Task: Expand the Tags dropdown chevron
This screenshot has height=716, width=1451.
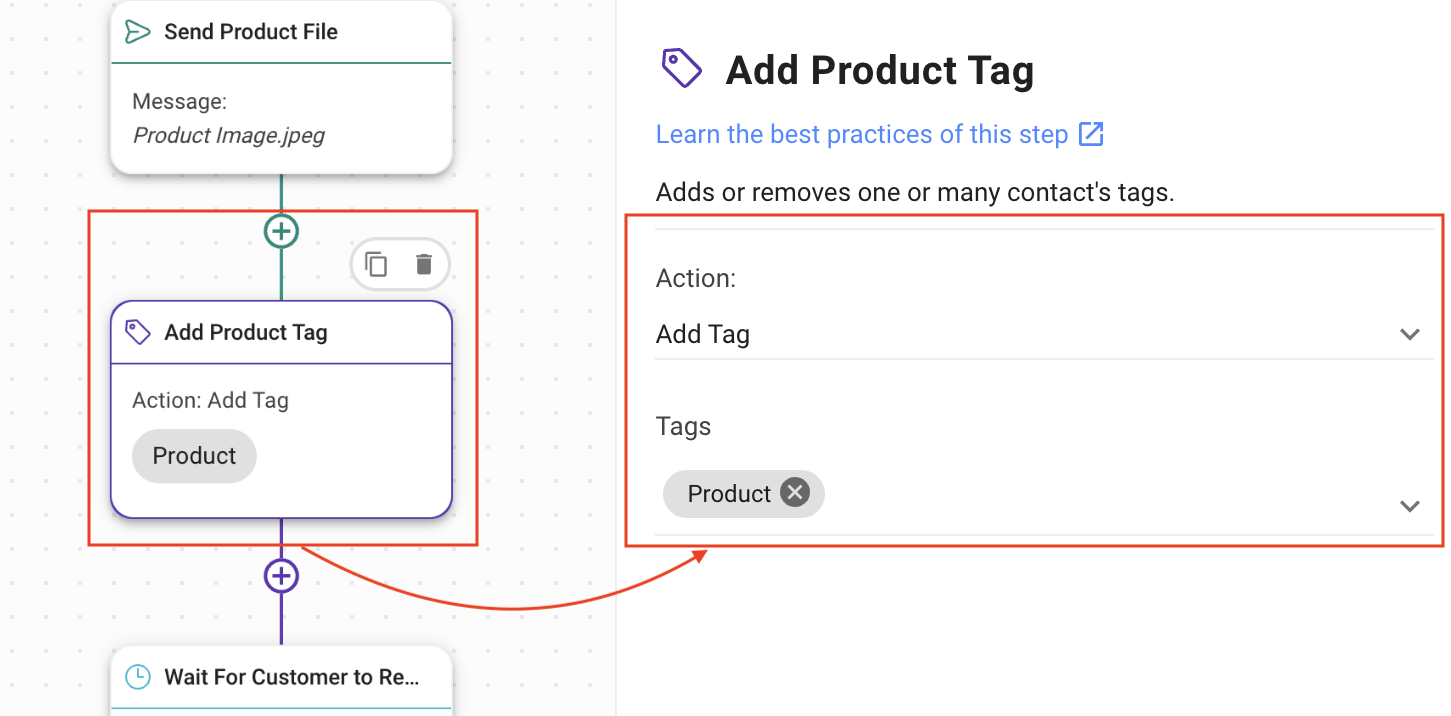Action: coord(1410,506)
